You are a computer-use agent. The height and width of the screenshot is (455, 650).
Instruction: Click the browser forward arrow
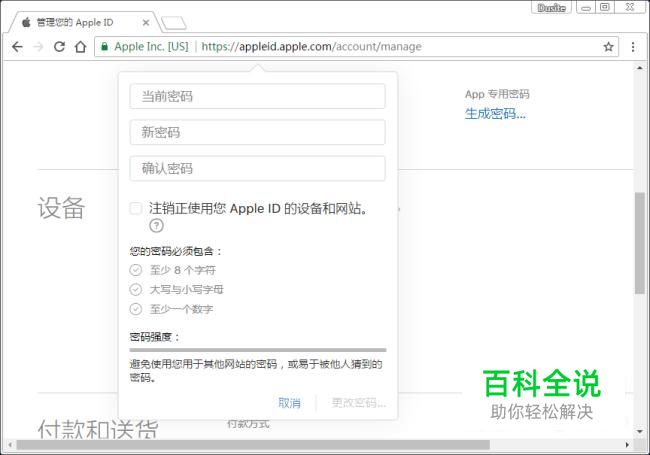[38, 46]
